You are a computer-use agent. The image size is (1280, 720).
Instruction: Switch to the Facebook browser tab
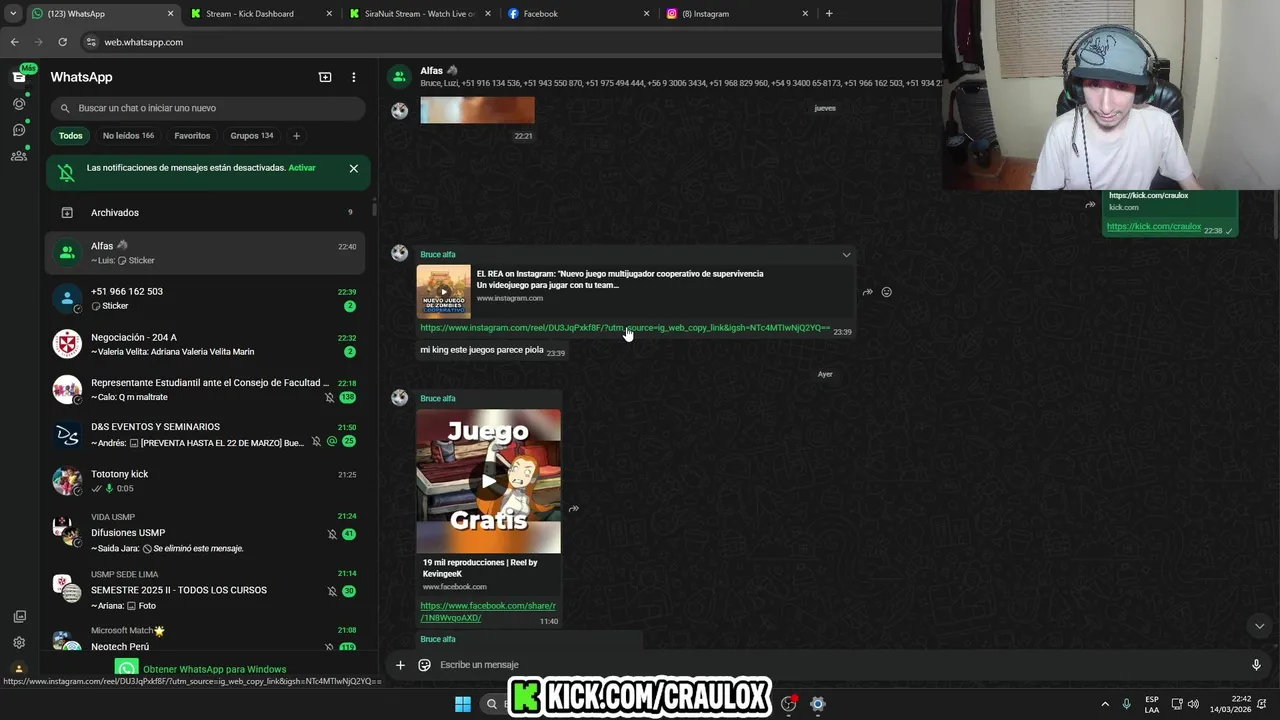578,14
